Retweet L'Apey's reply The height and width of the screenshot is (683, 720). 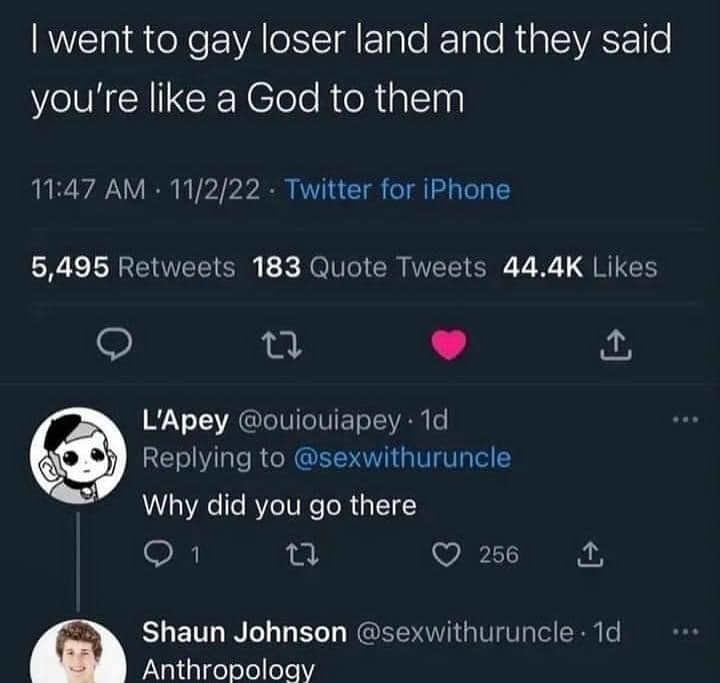(x=302, y=554)
